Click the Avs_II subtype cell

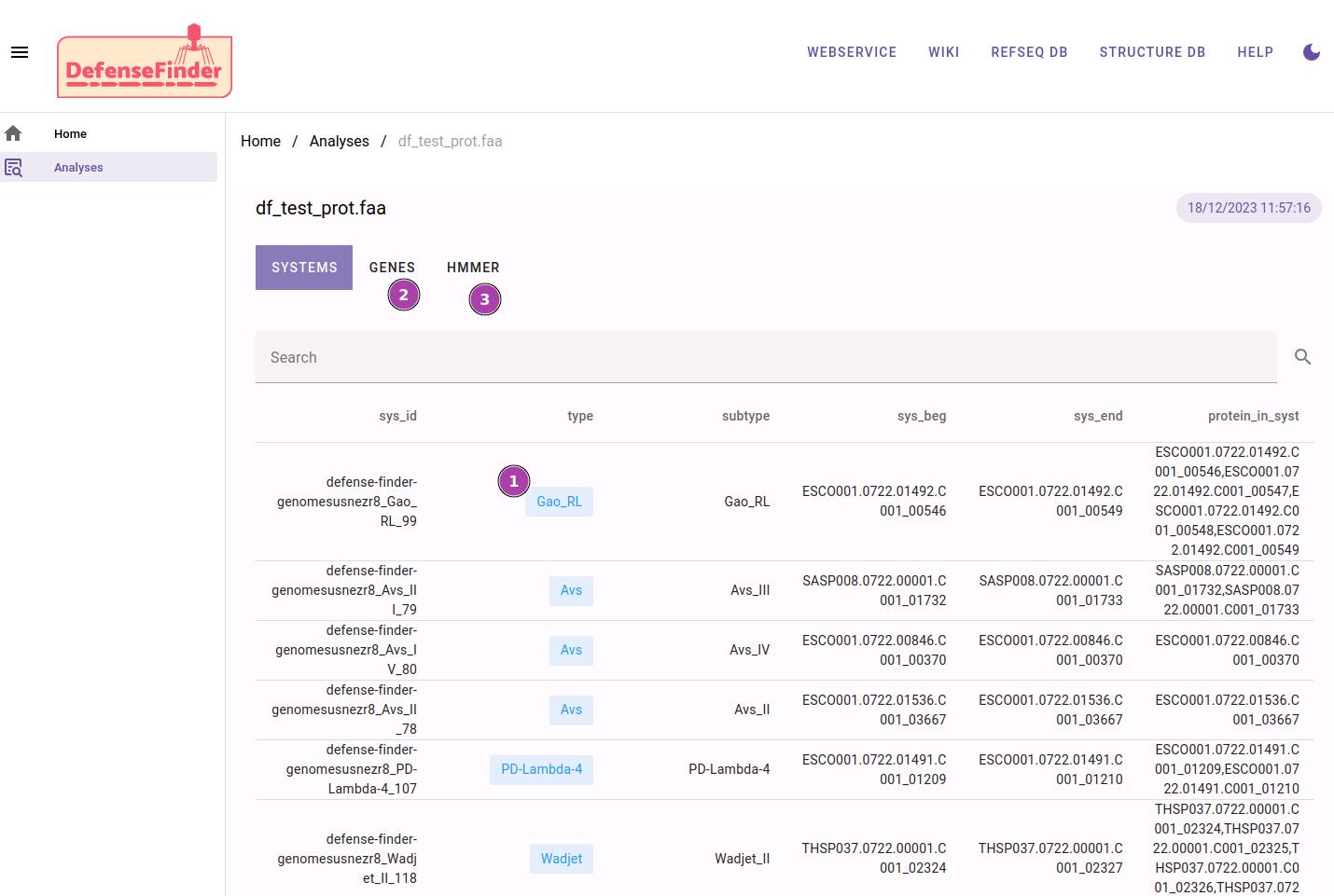click(x=752, y=710)
